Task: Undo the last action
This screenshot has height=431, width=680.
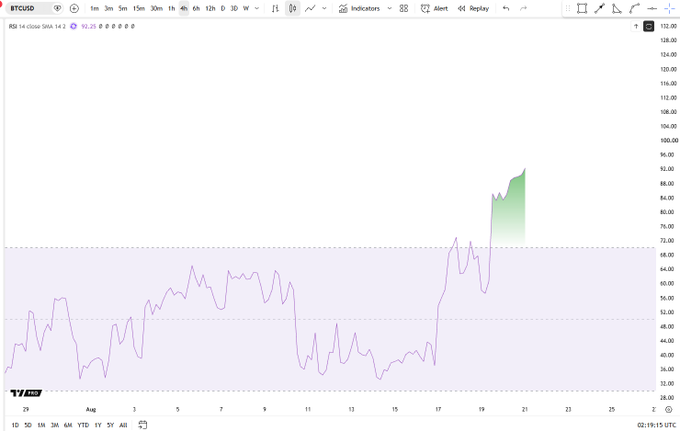Action: coord(506,8)
